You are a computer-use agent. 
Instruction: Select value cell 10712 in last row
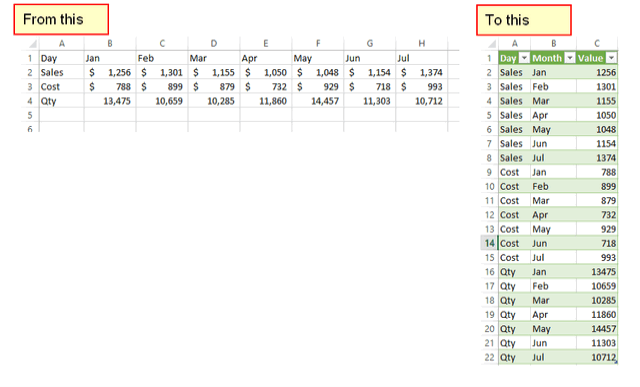point(597,358)
